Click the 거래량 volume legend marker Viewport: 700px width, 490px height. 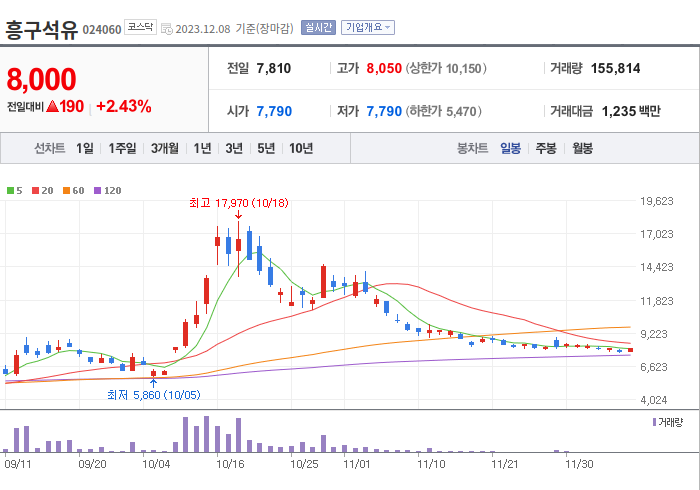point(654,422)
